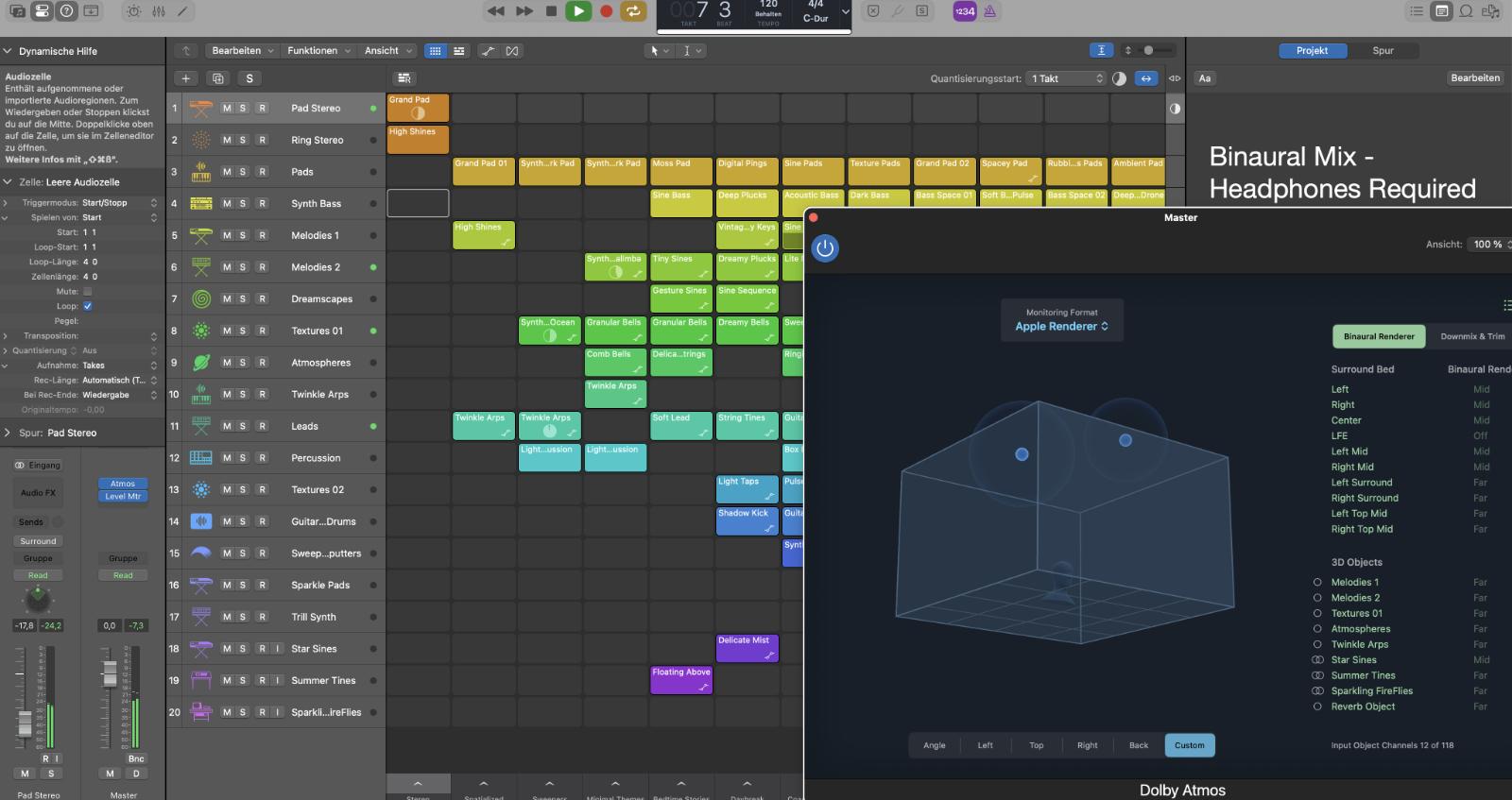Screen dimensions: 1512x800
Task: Click the Stop transport button
Action: point(551,11)
